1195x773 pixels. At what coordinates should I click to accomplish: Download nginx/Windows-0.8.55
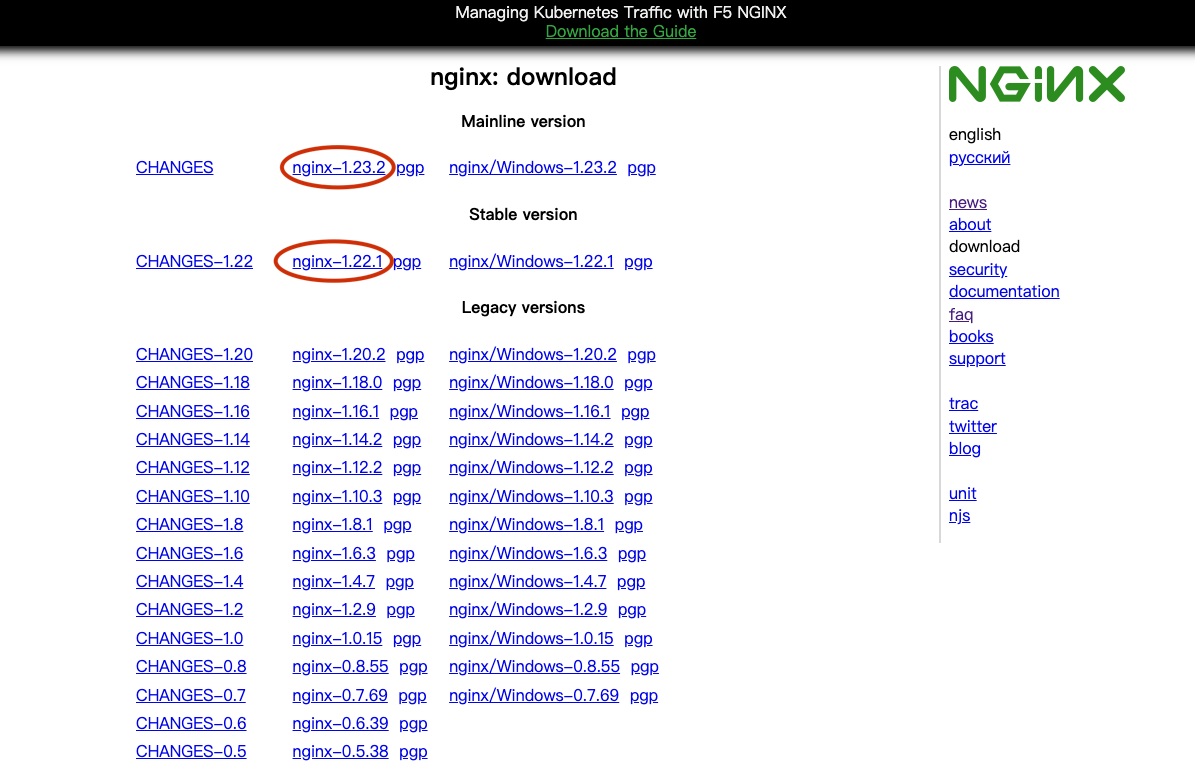click(x=534, y=667)
